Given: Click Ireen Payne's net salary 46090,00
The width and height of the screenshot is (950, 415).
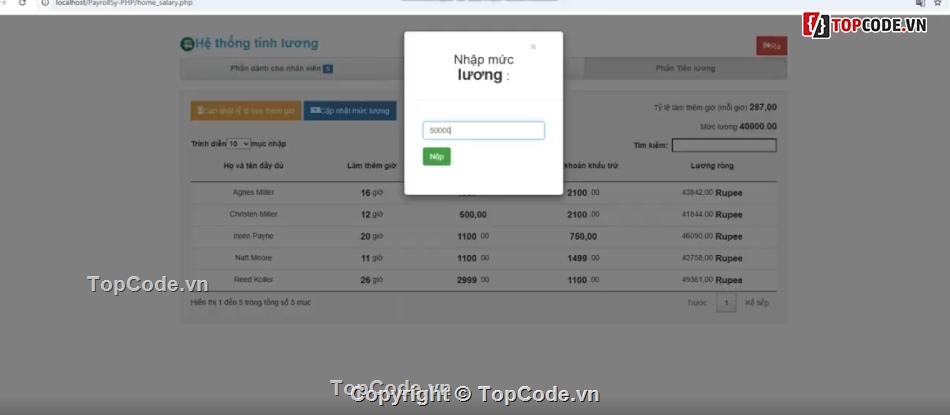Looking at the screenshot, I should point(697,236).
